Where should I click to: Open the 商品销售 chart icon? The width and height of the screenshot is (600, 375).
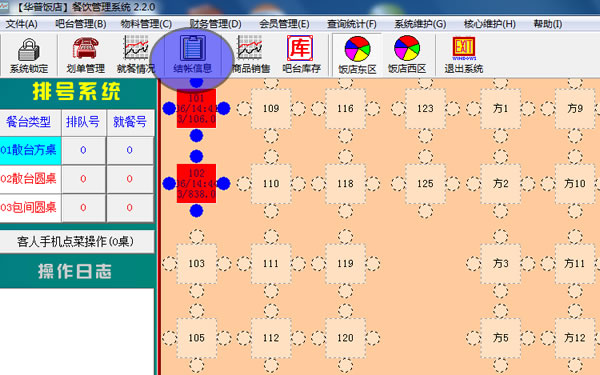[x=250, y=48]
